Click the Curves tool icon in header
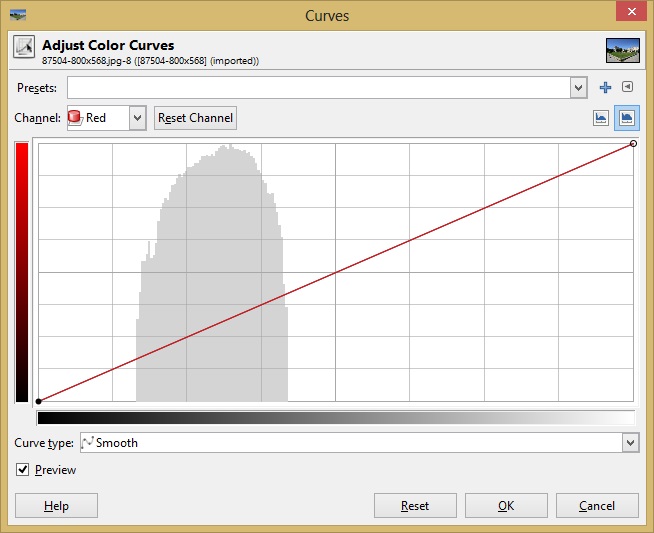 (x=23, y=48)
